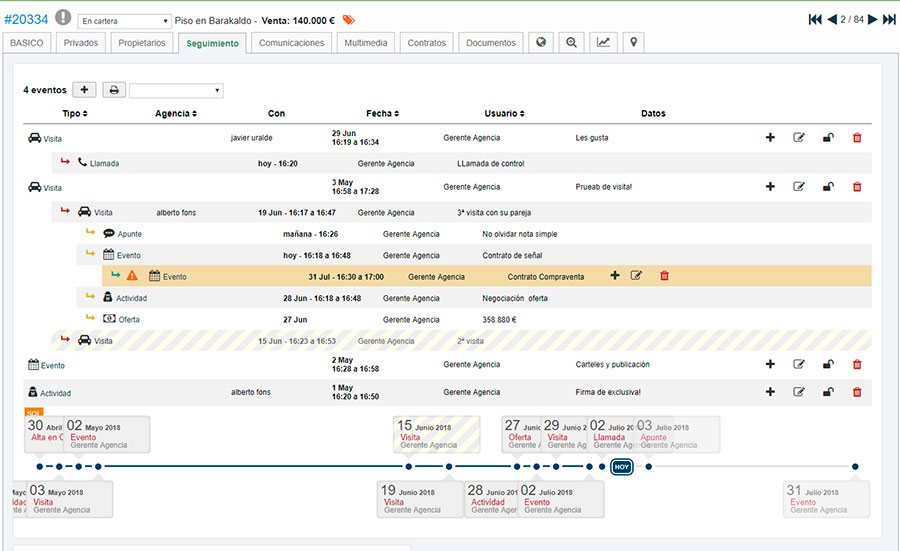Print the events list
The image size is (900, 551).
(x=114, y=90)
